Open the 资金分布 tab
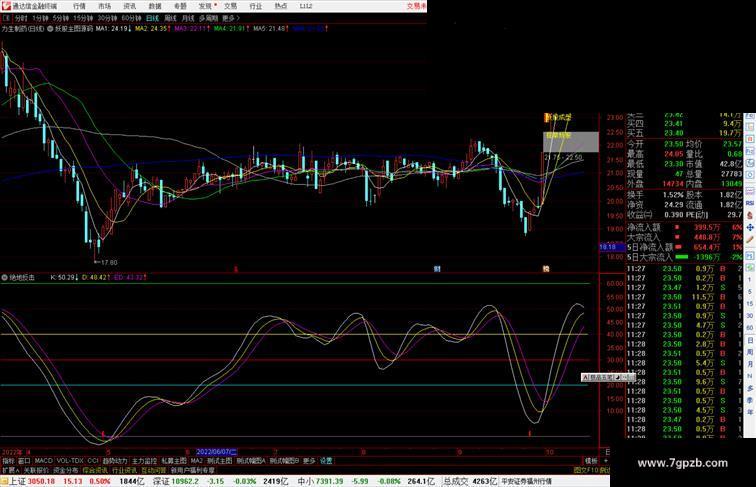This screenshot has height=487, width=756. pos(65,470)
